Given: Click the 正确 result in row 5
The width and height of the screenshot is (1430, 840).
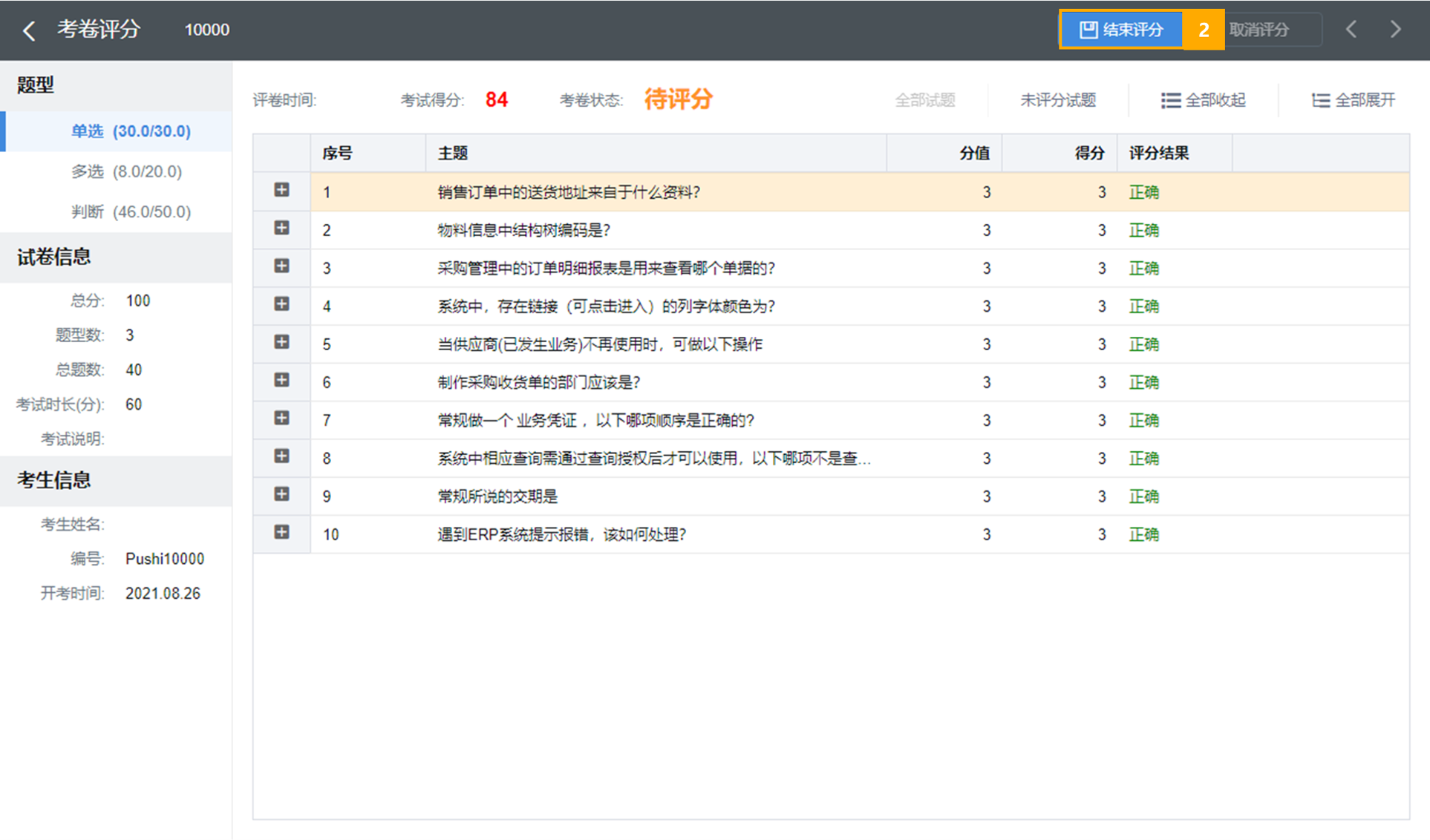Looking at the screenshot, I should coord(1144,344).
